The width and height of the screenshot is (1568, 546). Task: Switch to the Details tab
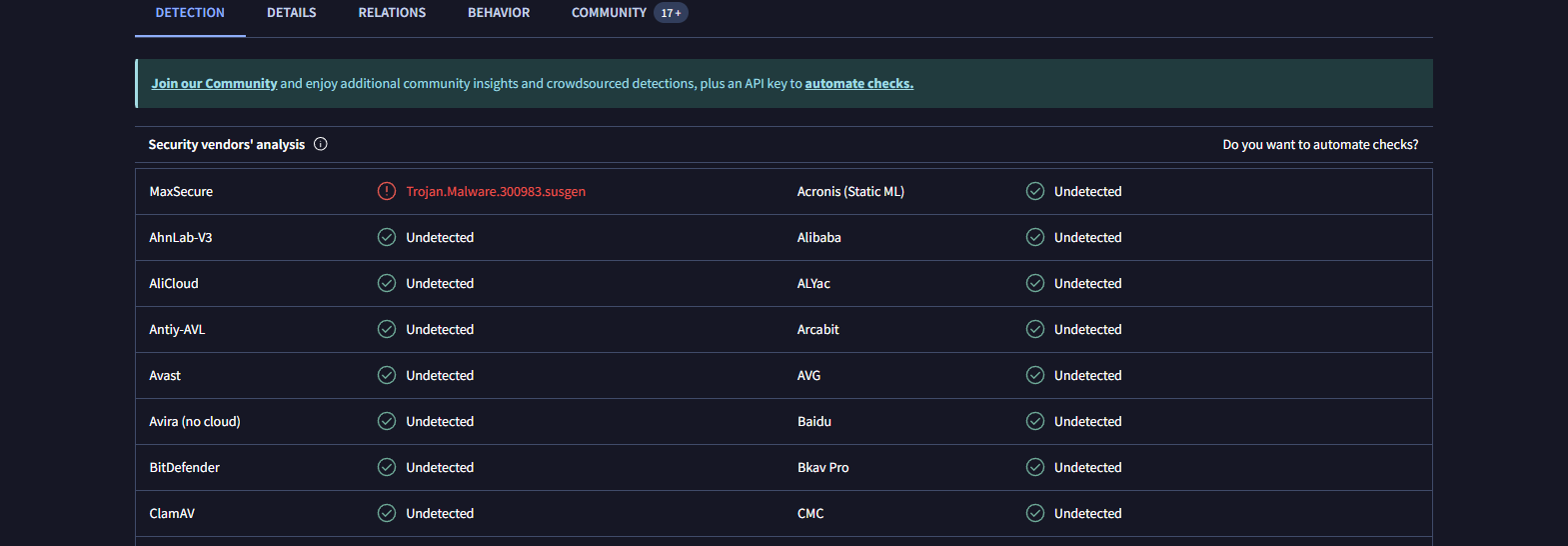click(291, 13)
